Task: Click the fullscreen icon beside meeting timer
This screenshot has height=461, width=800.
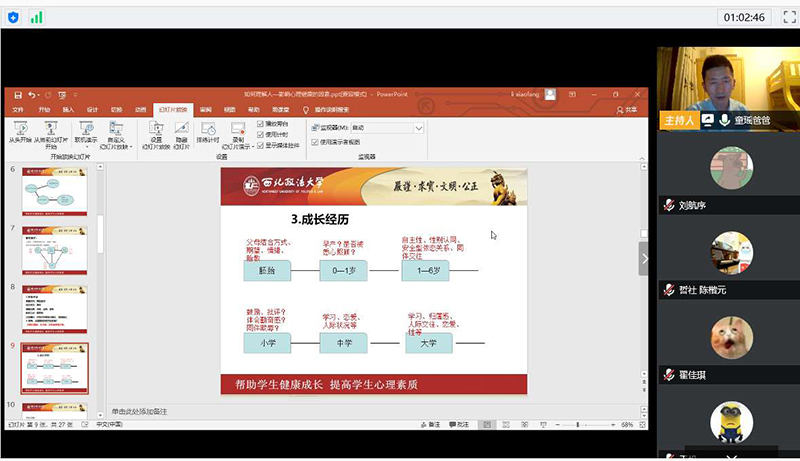Action: [783, 17]
